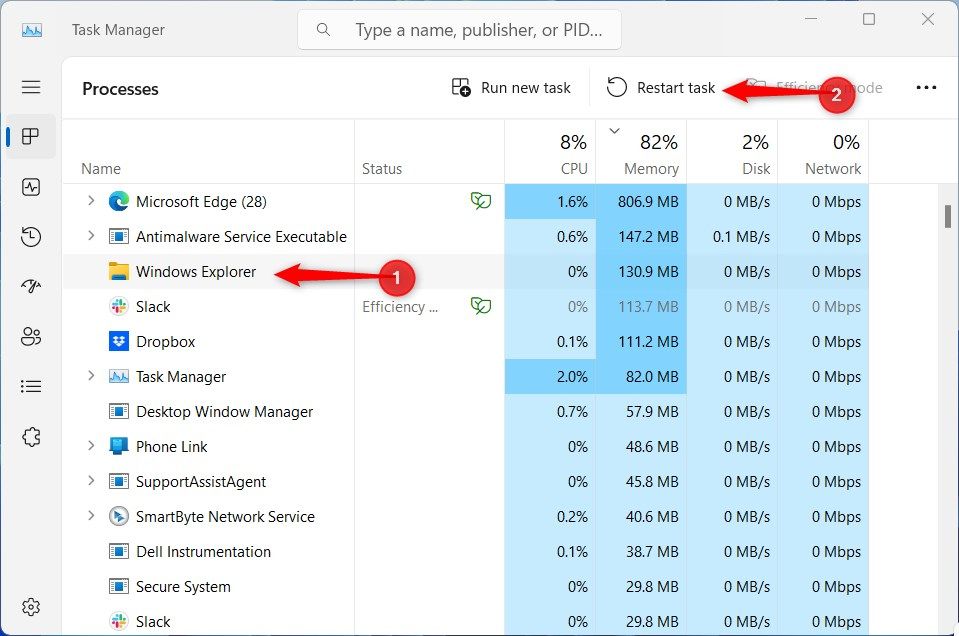959x636 pixels.
Task: Click the efficiency leaf icon for Slack
Action: click(481, 306)
